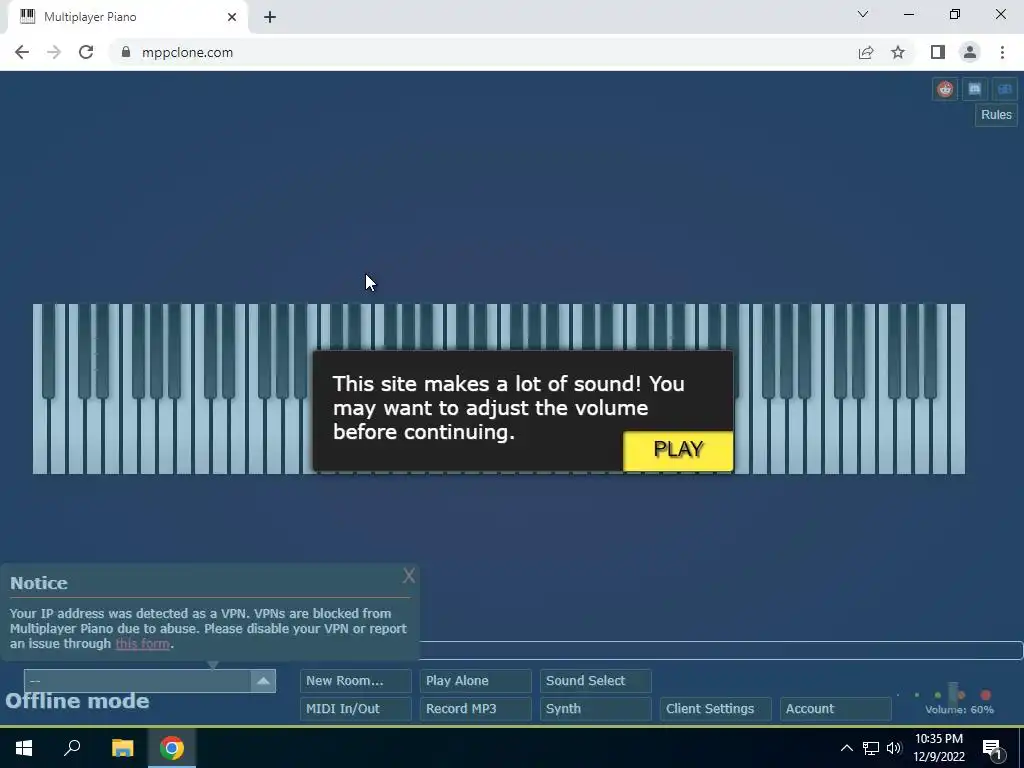The height and width of the screenshot is (768, 1024).
Task: Open Sound Select
Action: [x=596, y=680]
